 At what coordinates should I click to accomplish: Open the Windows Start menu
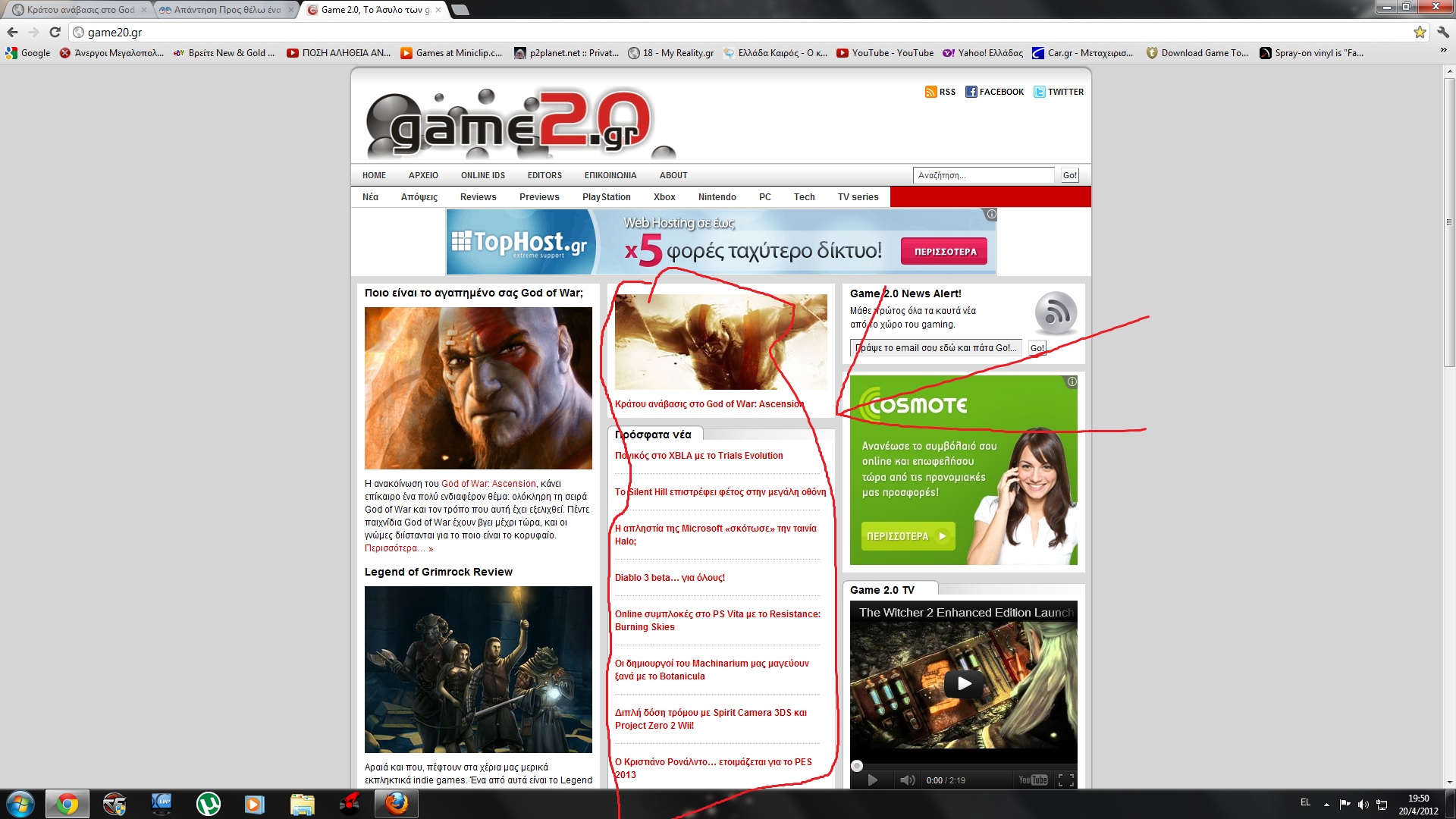click(x=20, y=804)
